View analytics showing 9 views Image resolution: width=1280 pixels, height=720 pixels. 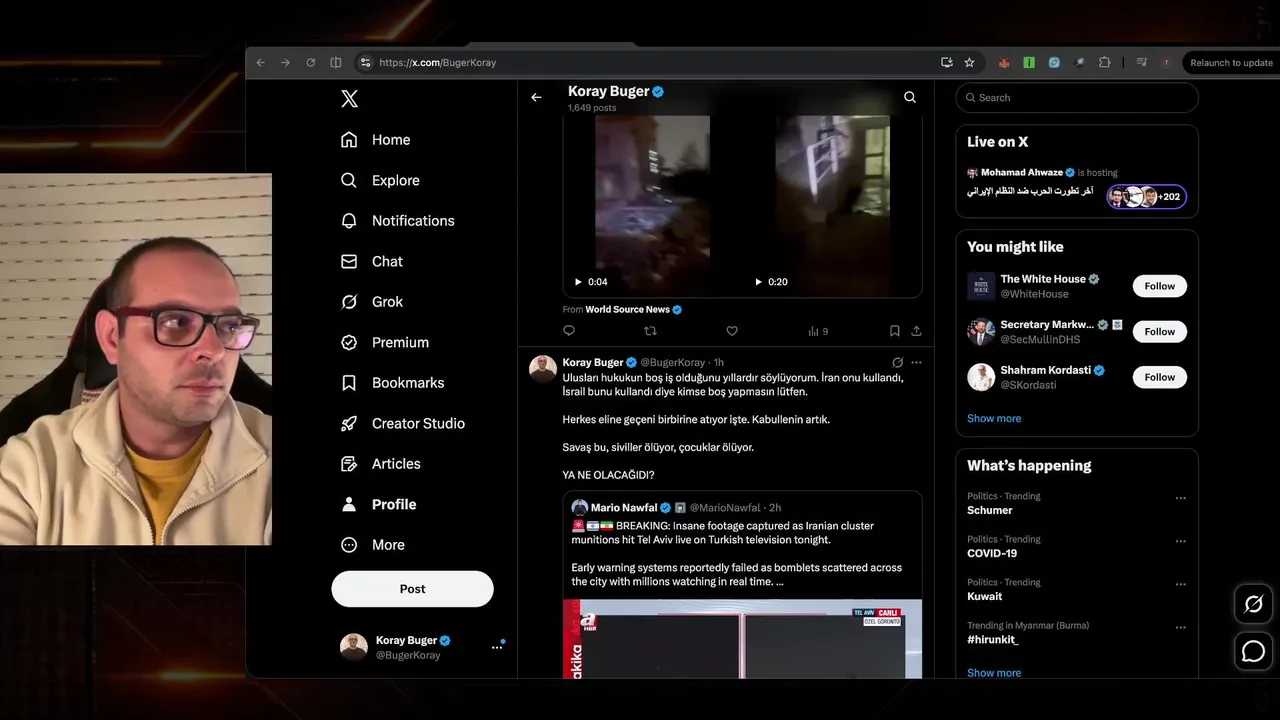tap(818, 331)
